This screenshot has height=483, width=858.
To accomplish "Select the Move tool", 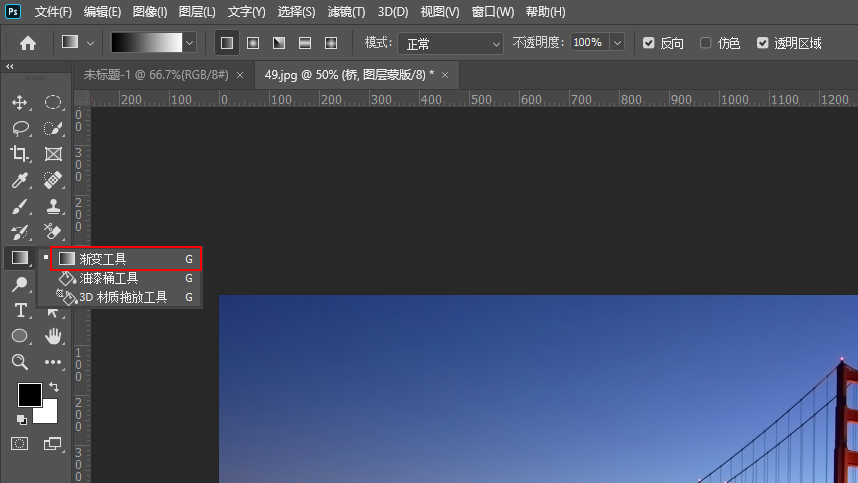I will (x=20, y=102).
